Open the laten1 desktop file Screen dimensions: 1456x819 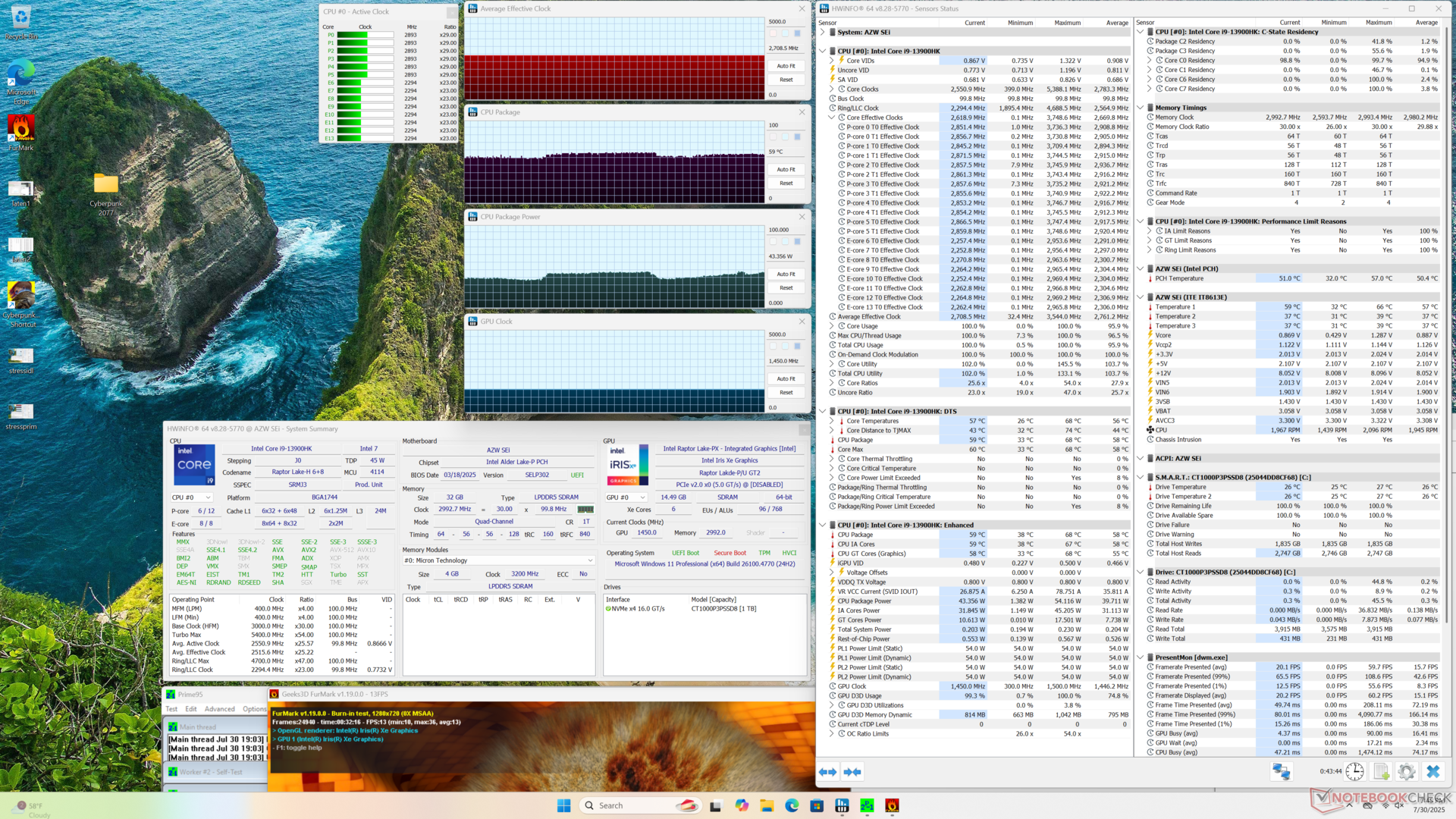(x=21, y=193)
